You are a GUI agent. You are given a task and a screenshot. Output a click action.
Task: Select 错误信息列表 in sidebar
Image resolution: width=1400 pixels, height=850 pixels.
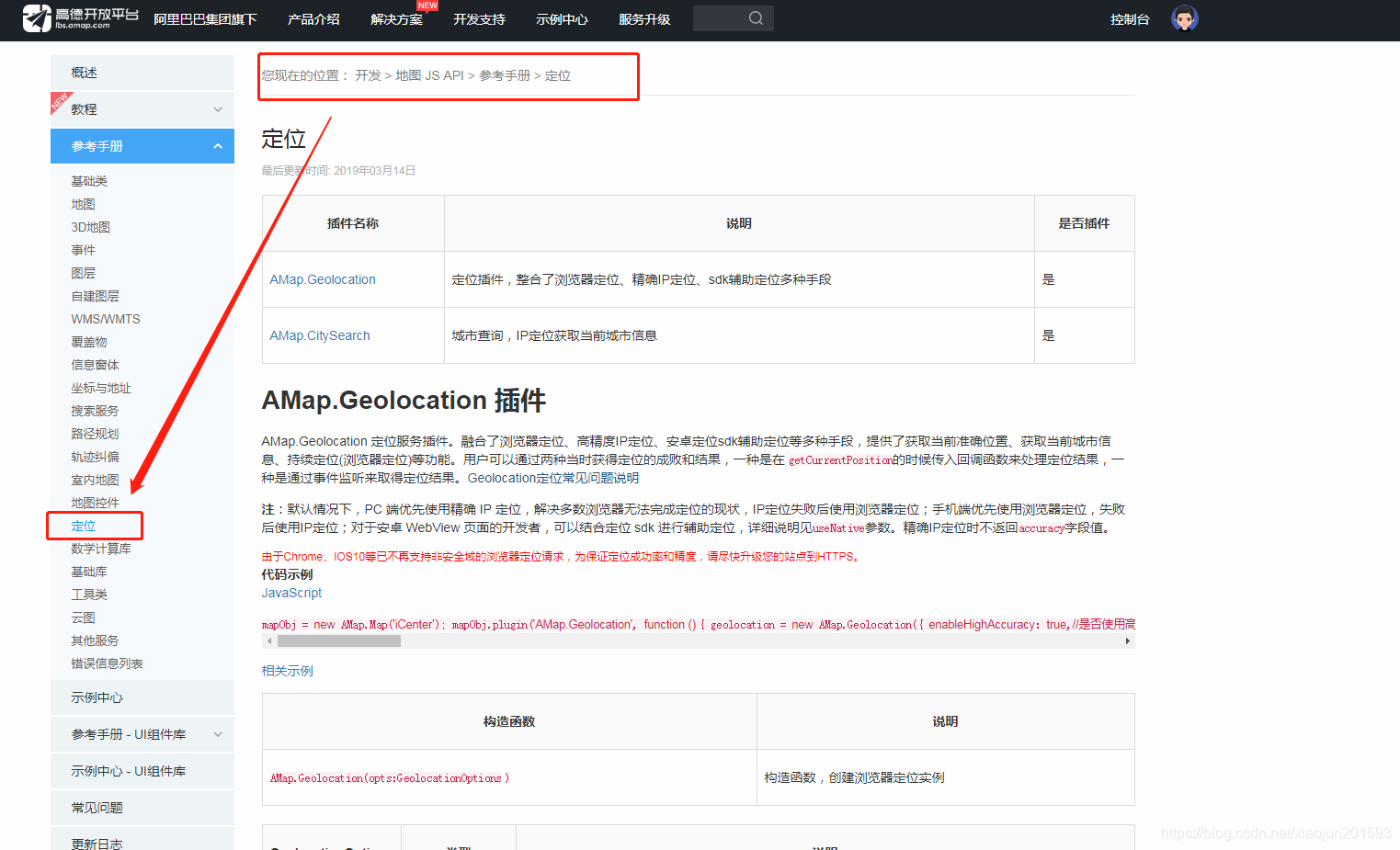[107, 663]
